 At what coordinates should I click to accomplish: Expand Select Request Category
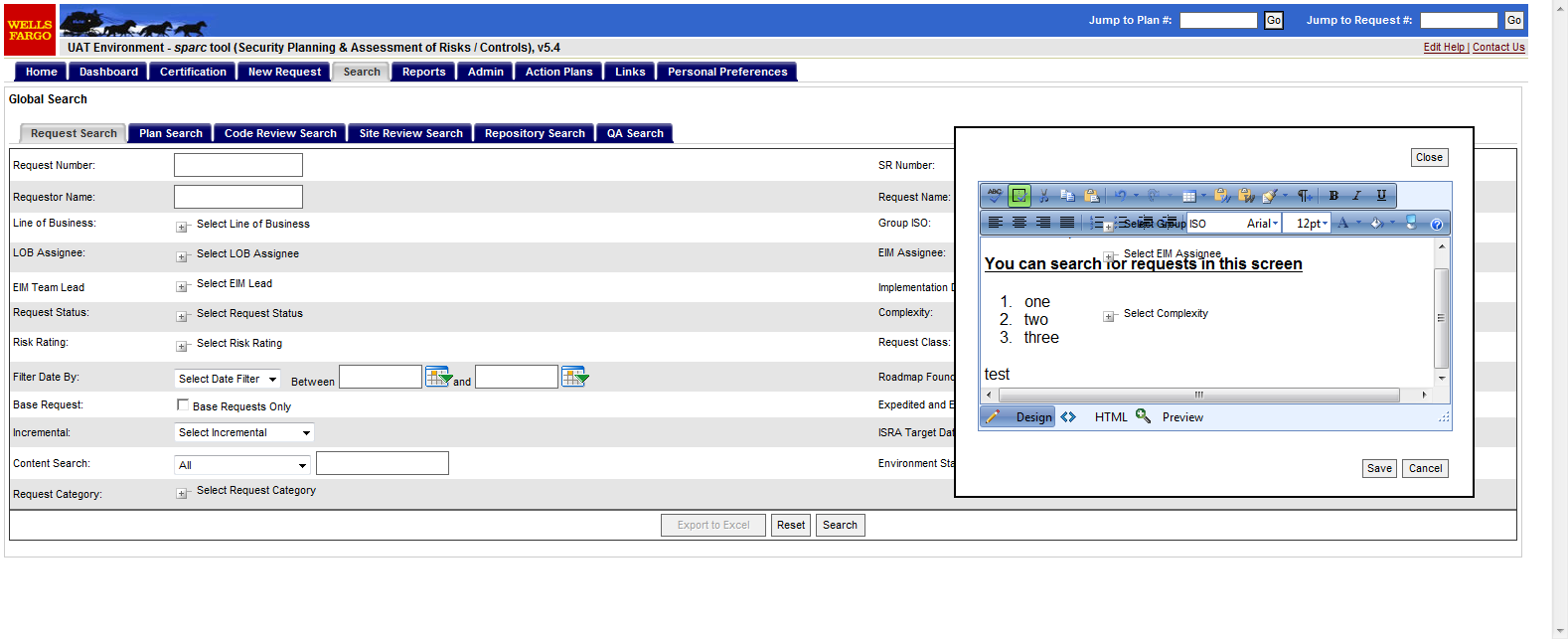(182, 494)
